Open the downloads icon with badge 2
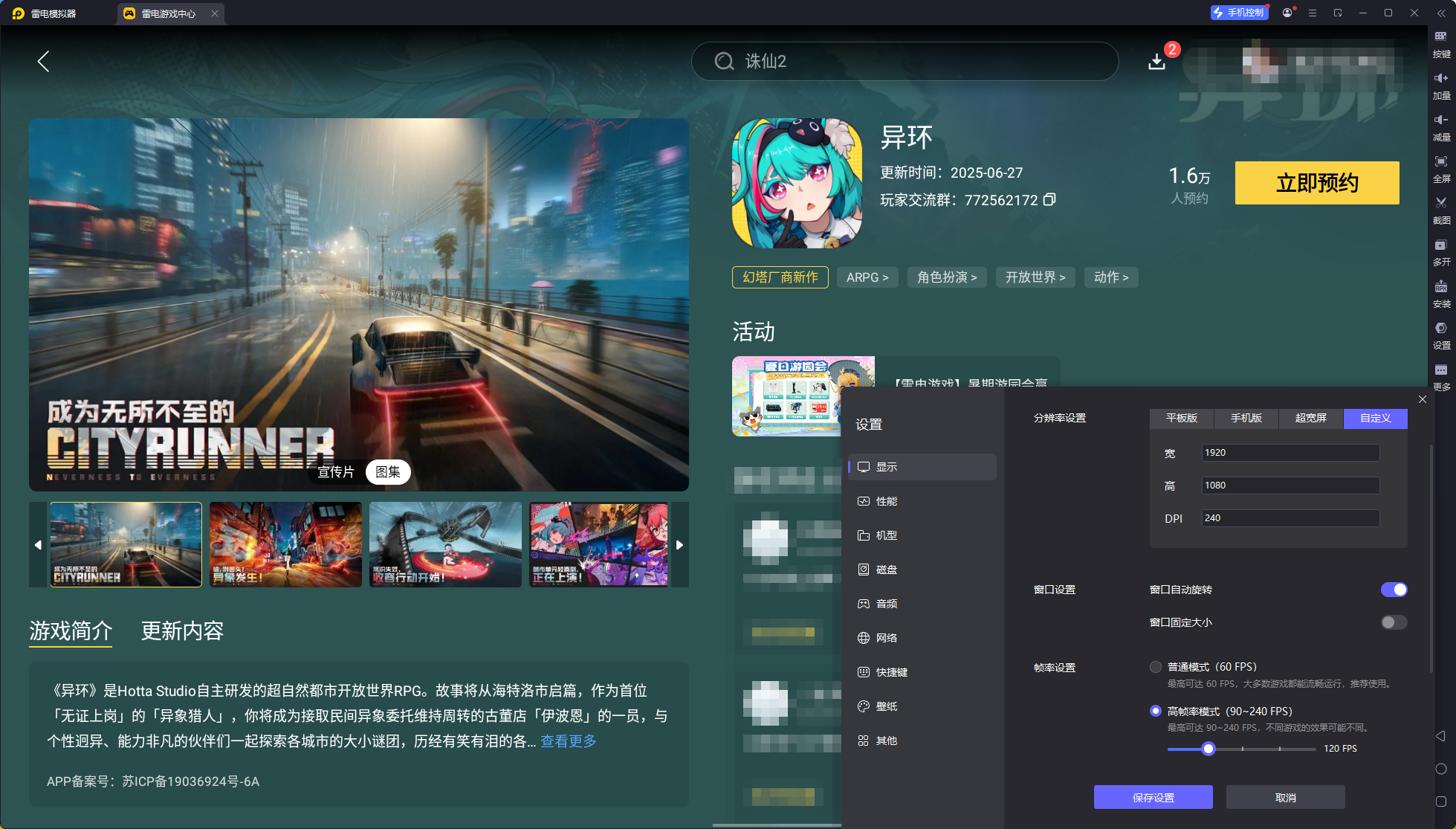The image size is (1456, 829). (x=1156, y=61)
